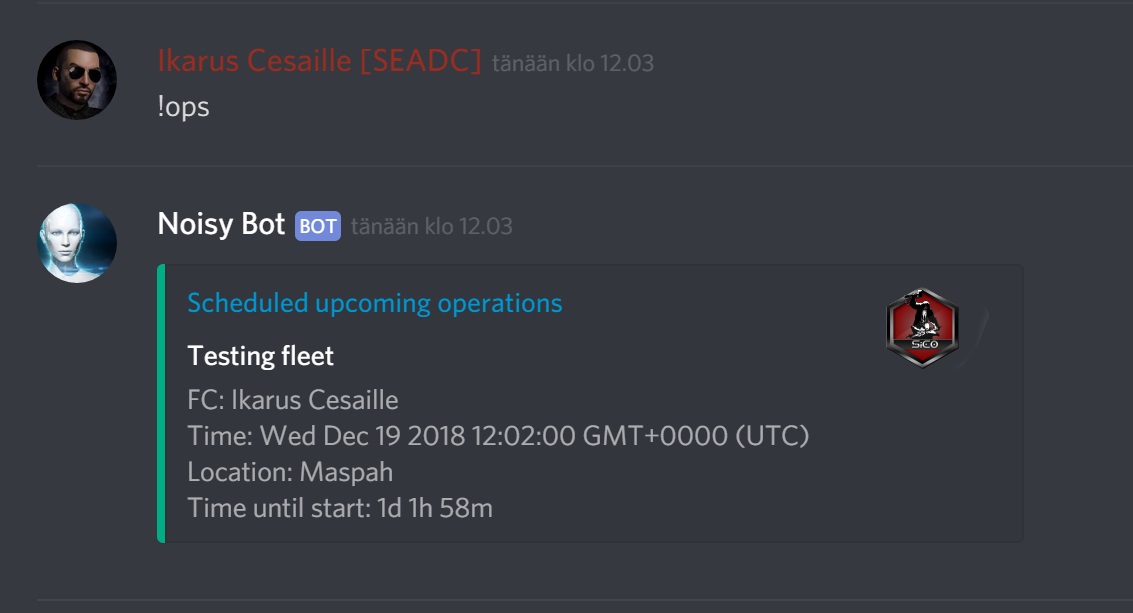Image resolution: width=1133 pixels, height=613 pixels.
Task: Click Ikarus Cesaille's sunglasses avatar
Action: tap(77, 80)
